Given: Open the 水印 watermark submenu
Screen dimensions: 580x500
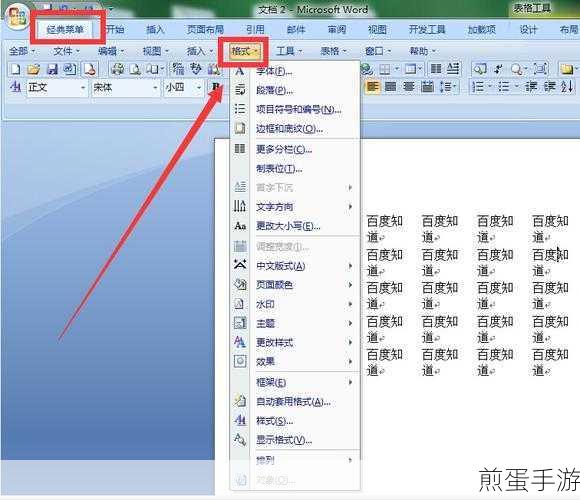Looking at the screenshot, I should (295, 304).
